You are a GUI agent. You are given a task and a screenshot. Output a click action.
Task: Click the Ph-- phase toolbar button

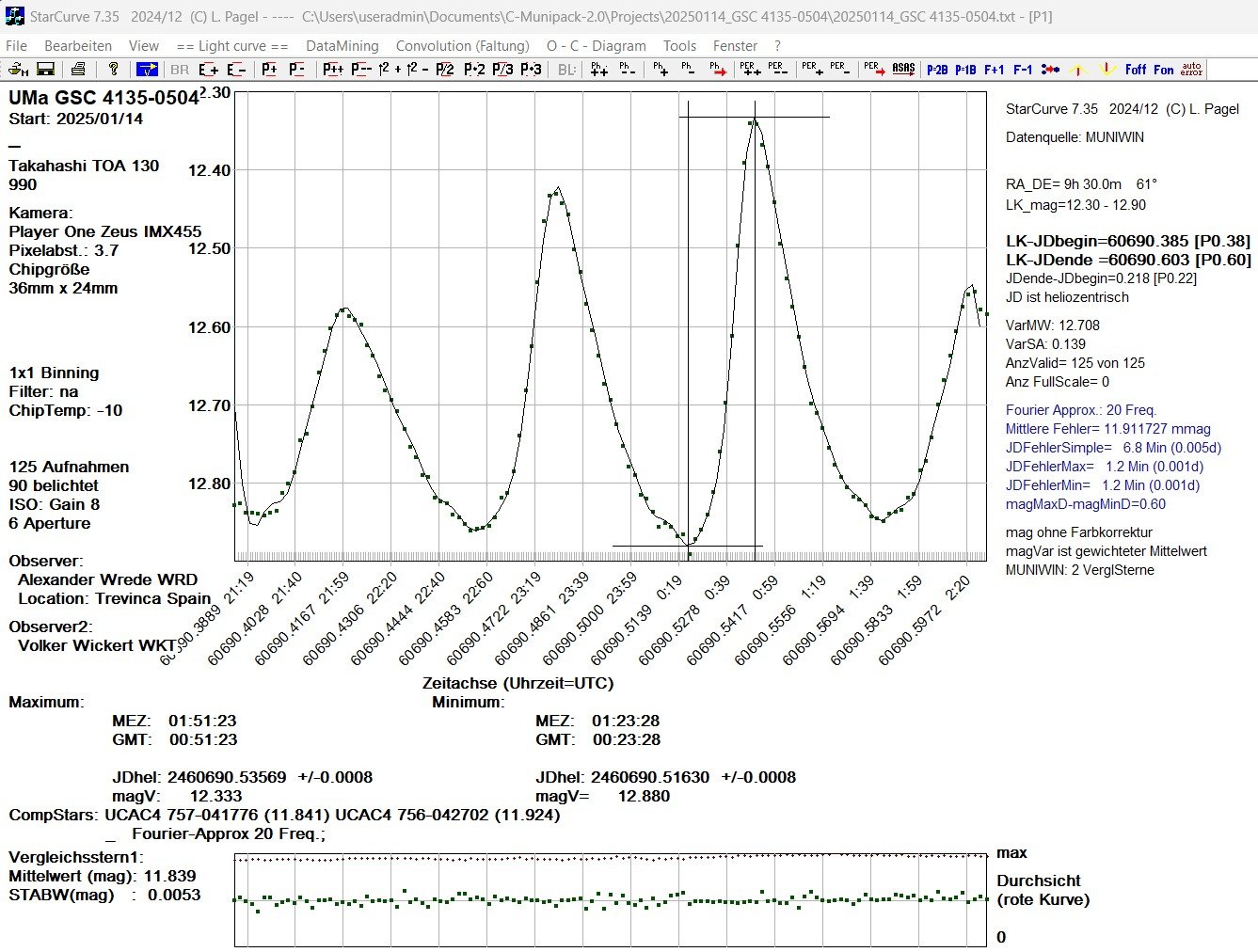click(627, 69)
